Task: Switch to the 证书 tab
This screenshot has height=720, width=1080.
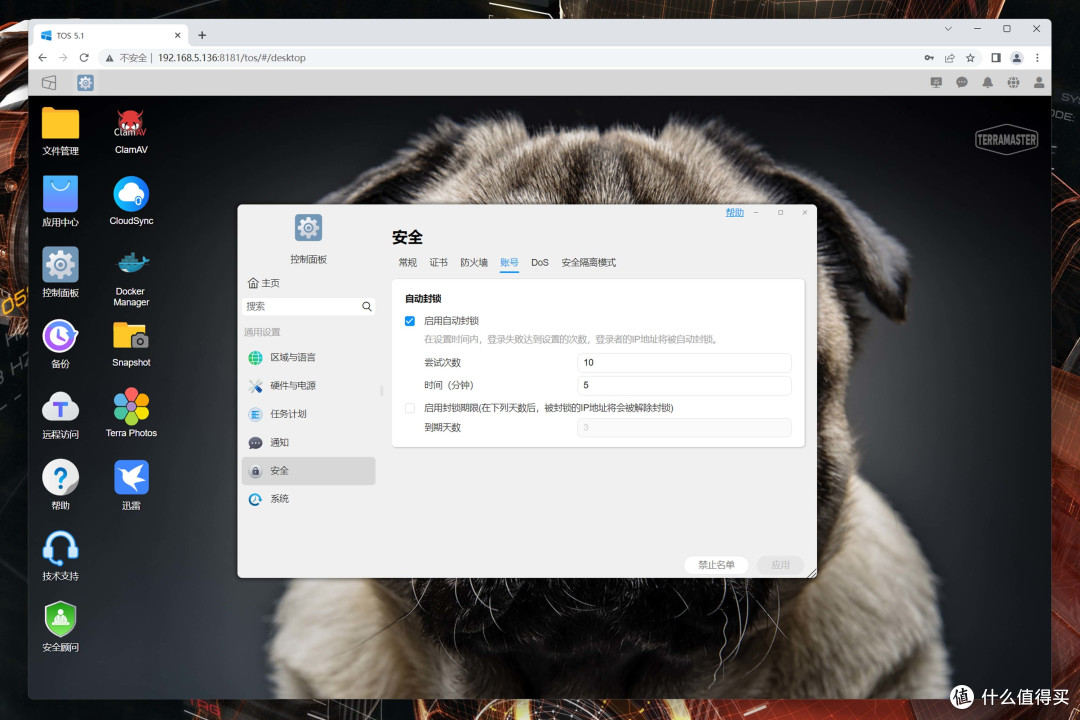Action: pos(439,263)
